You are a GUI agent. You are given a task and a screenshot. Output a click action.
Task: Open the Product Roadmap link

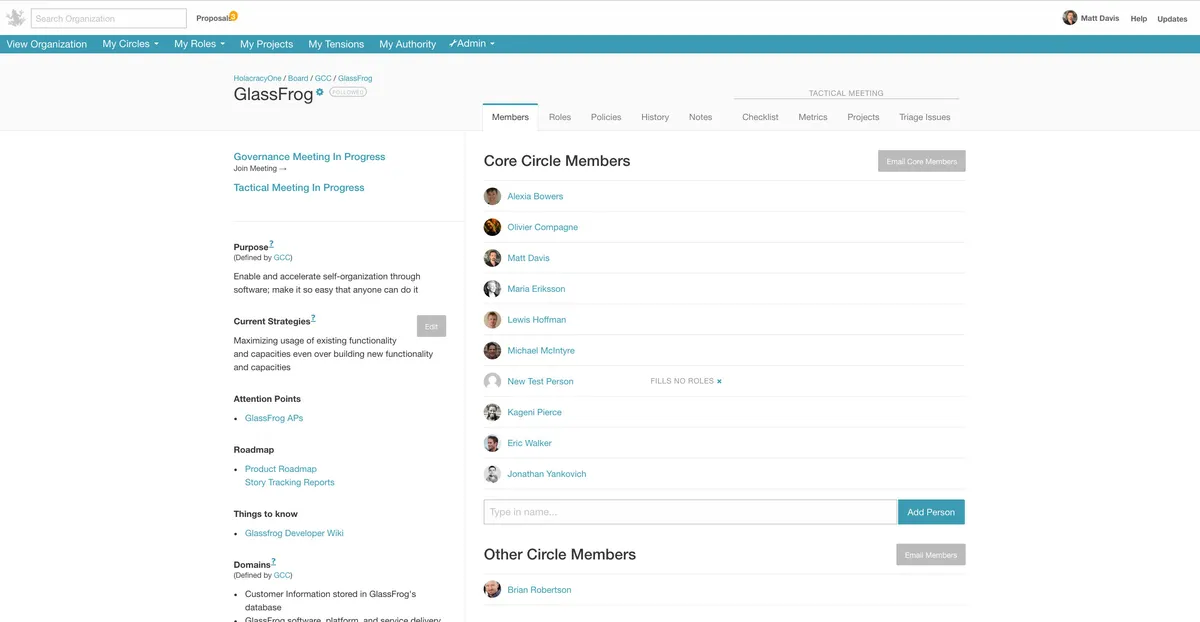(x=281, y=468)
